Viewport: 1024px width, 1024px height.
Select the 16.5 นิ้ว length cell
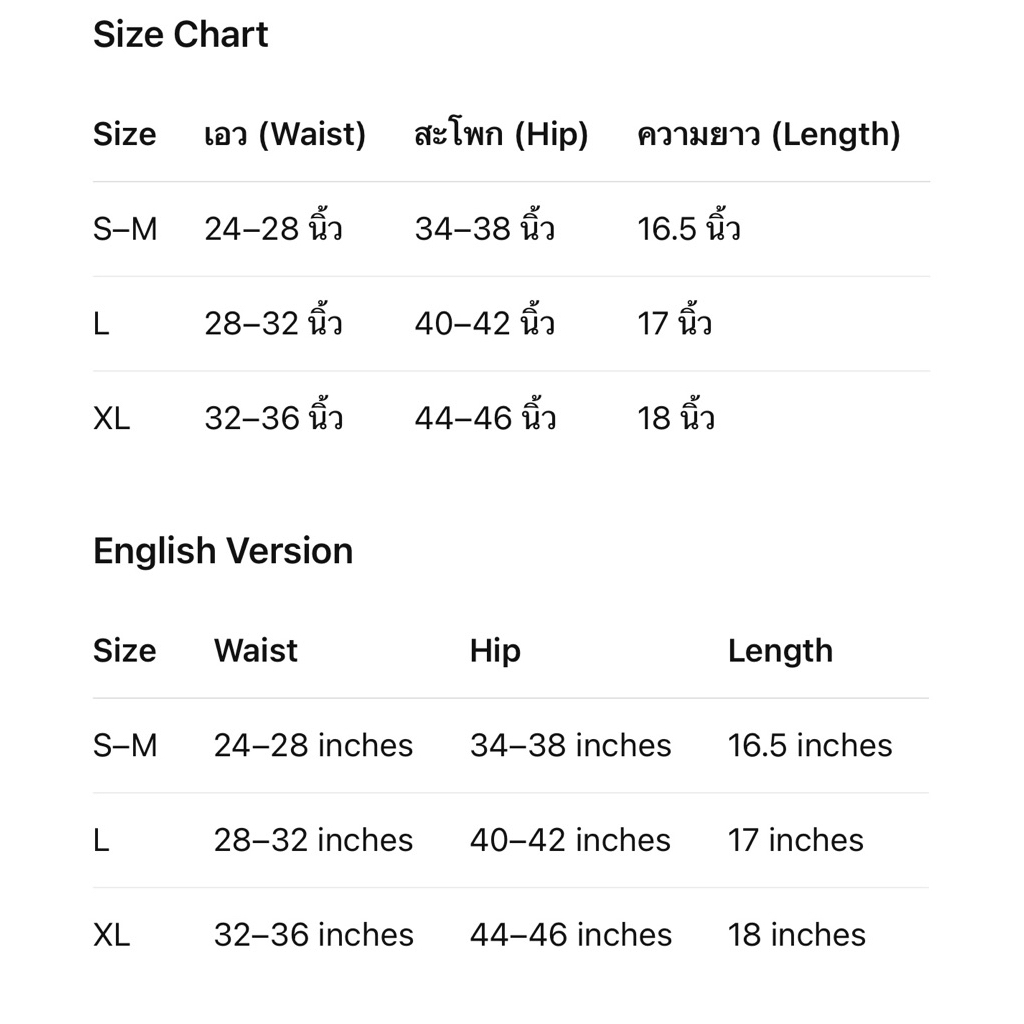tap(689, 226)
